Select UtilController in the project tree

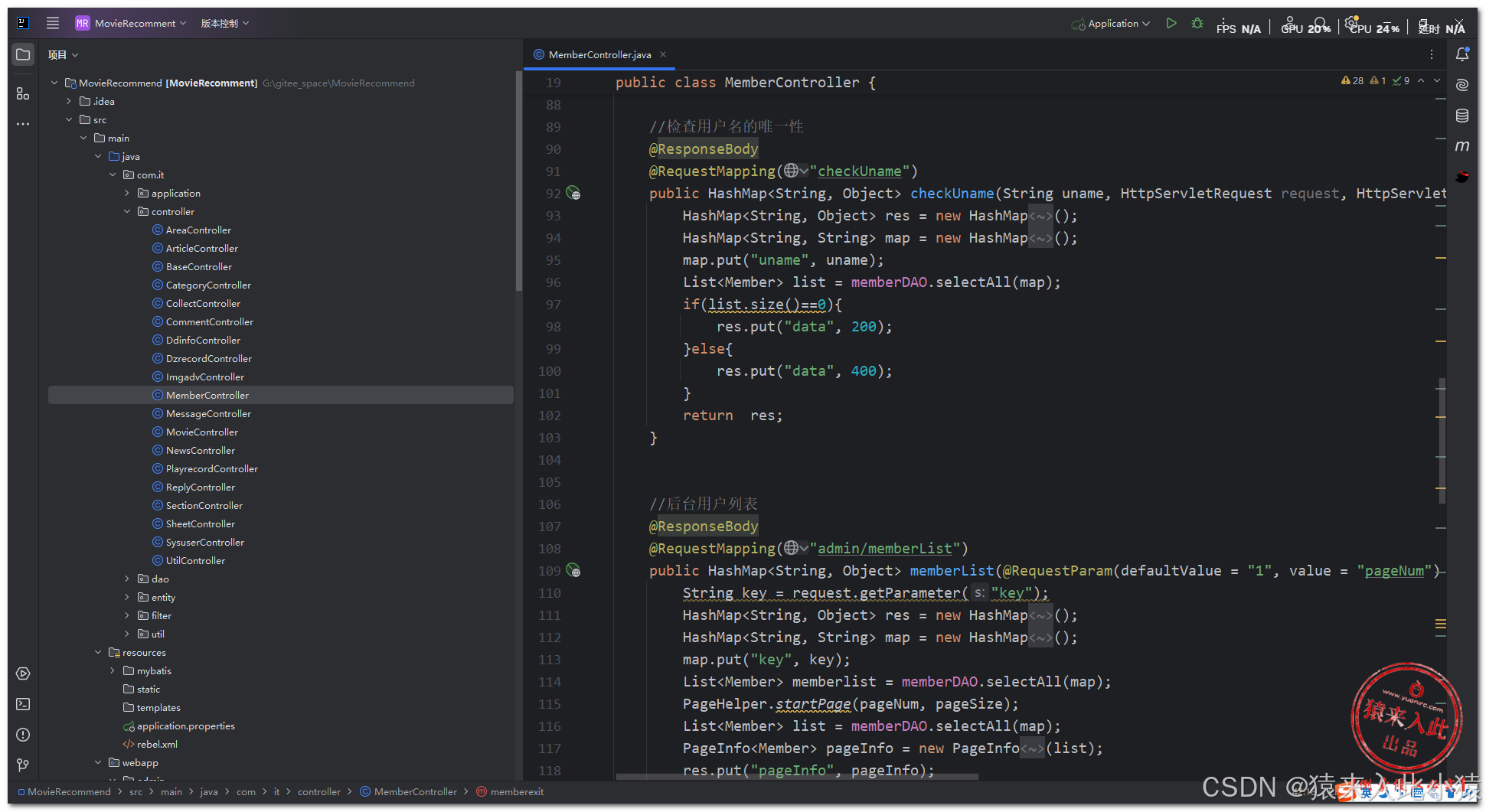pos(195,560)
